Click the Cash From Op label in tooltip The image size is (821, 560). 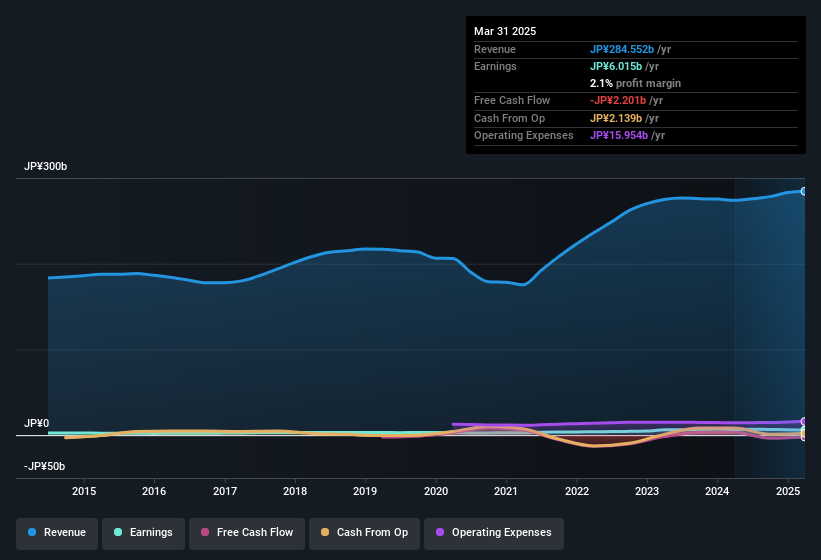509,118
